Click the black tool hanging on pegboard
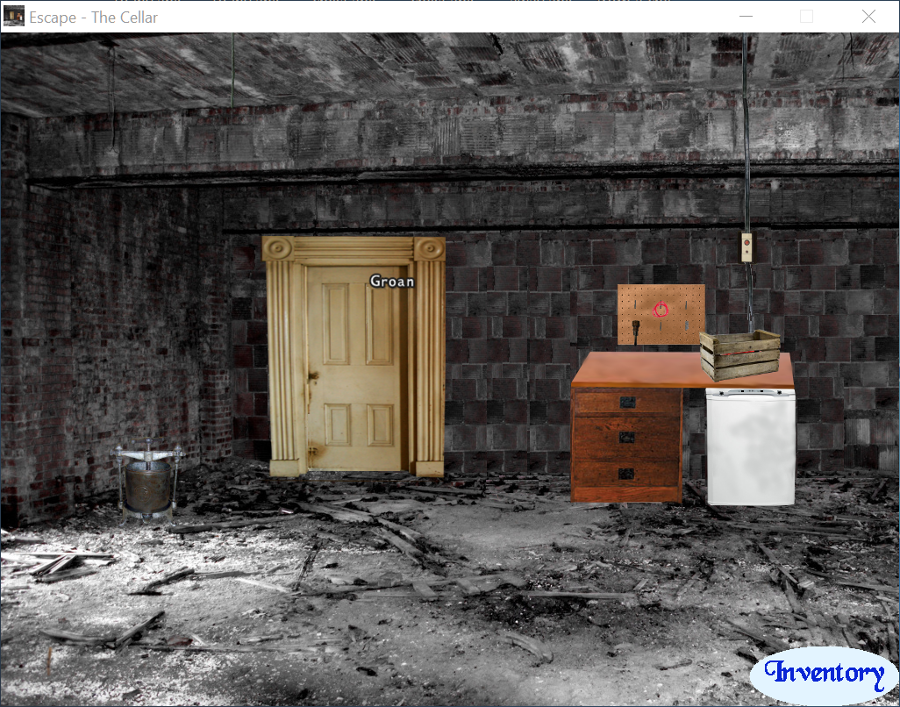 pos(636,332)
